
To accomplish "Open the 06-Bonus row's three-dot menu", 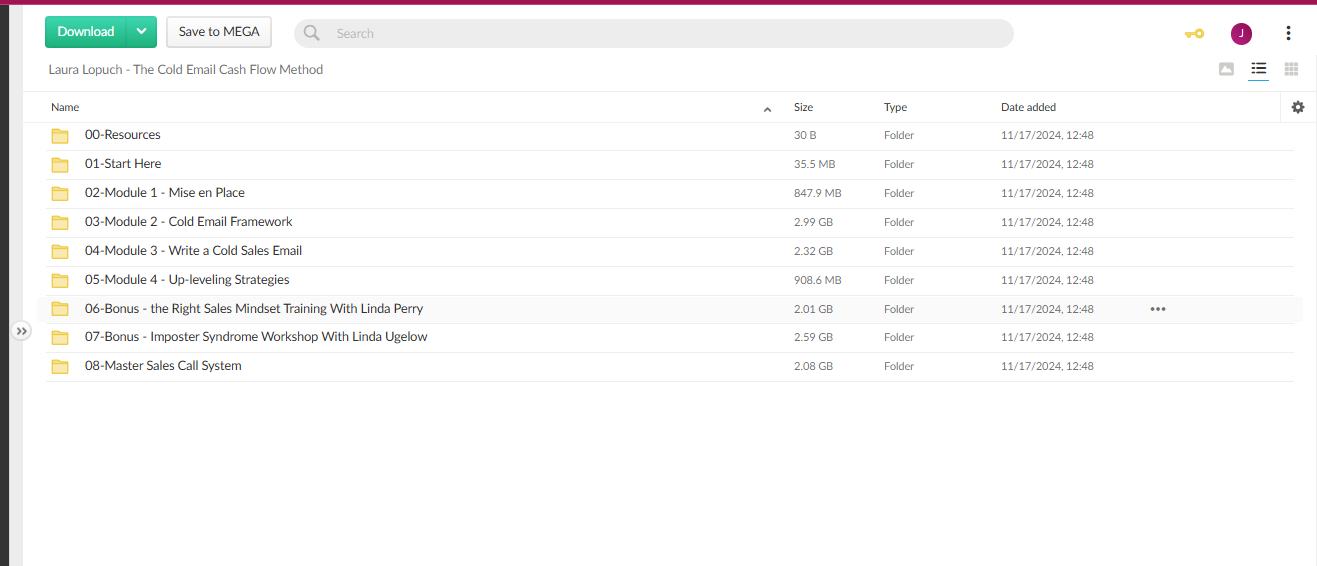I will 1158,309.
